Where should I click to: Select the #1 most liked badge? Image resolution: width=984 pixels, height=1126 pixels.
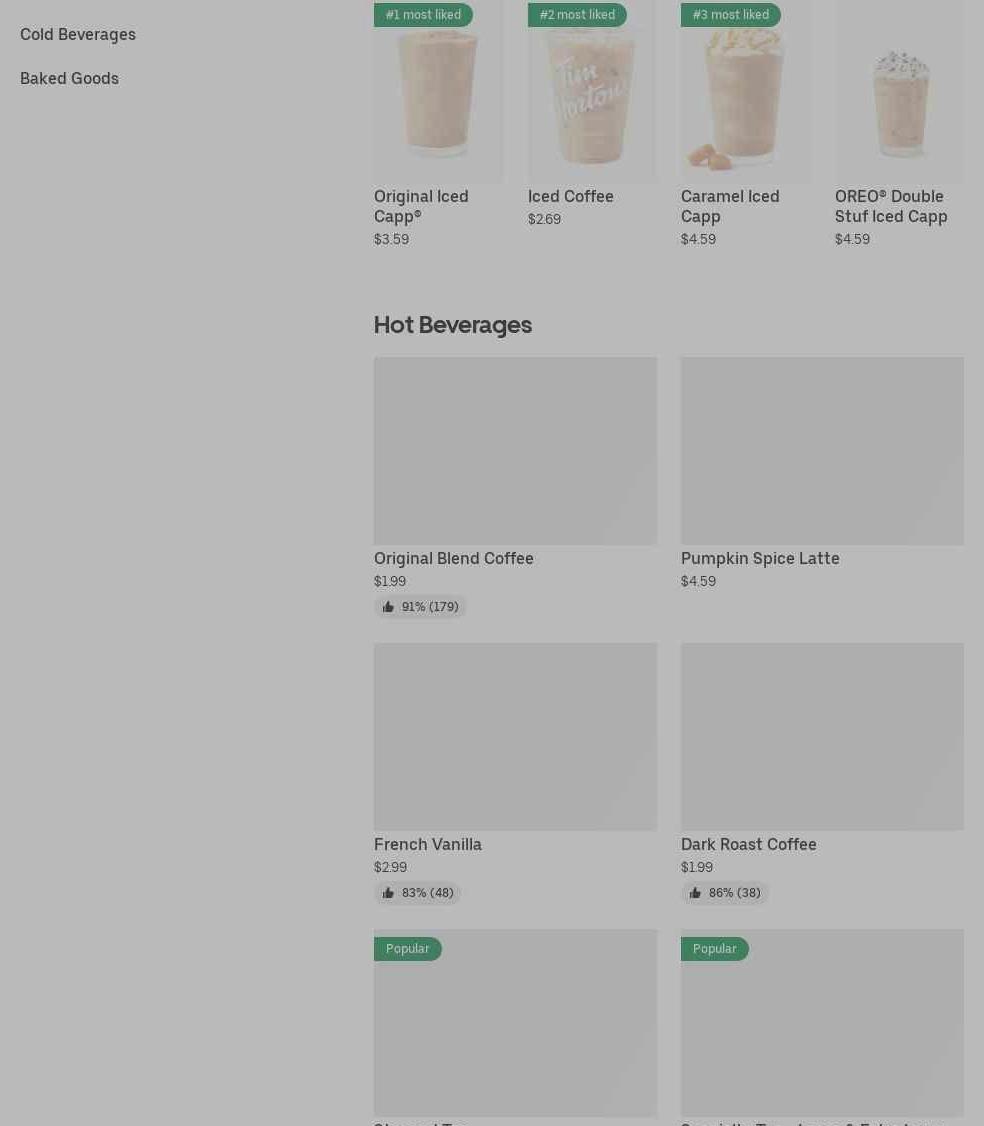pos(423,14)
